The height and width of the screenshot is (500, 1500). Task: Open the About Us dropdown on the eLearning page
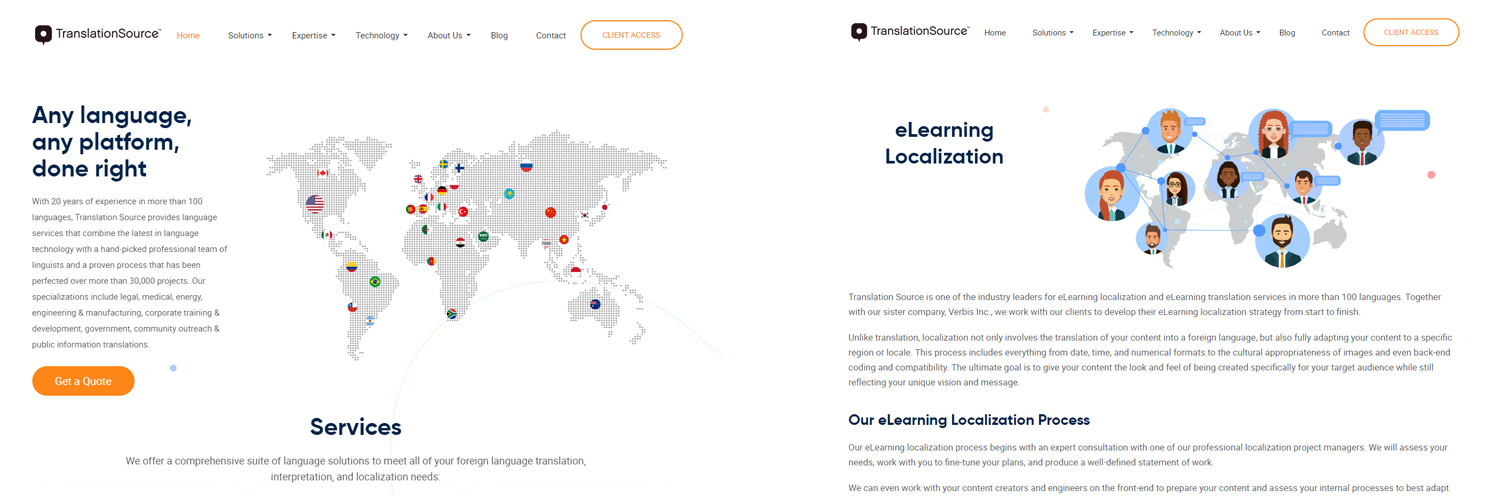click(x=1239, y=33)
